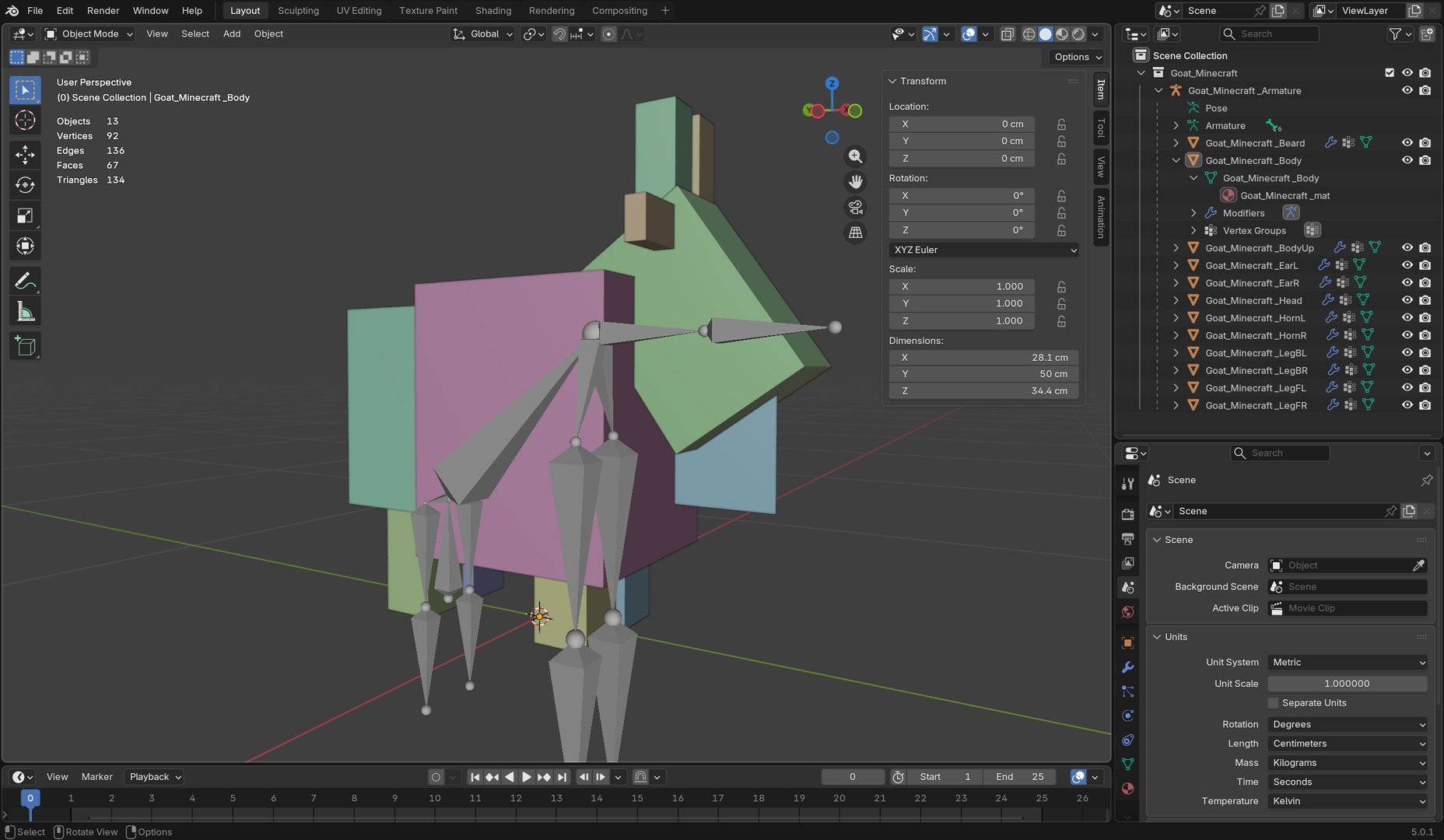Activate the Move tool
This screenshot has width=1444, height=840.
coord(25,154)
